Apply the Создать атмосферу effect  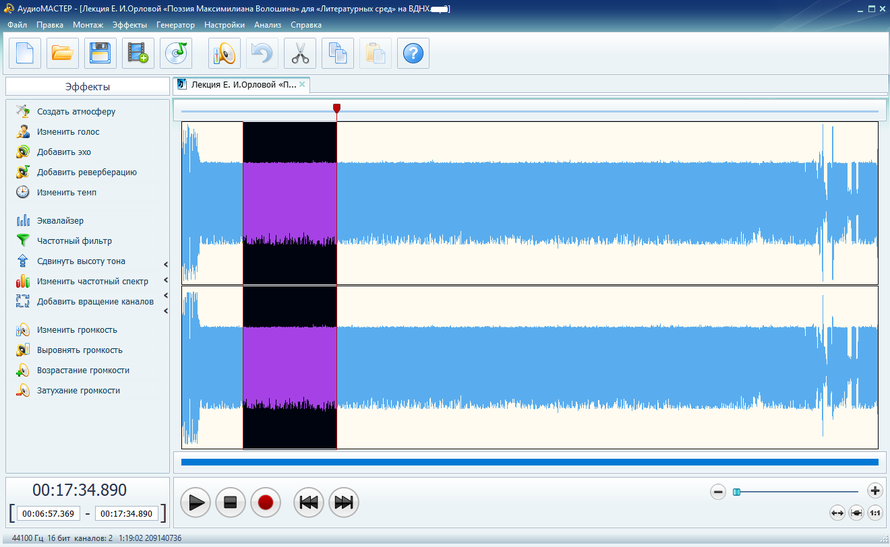click(76, 111)
